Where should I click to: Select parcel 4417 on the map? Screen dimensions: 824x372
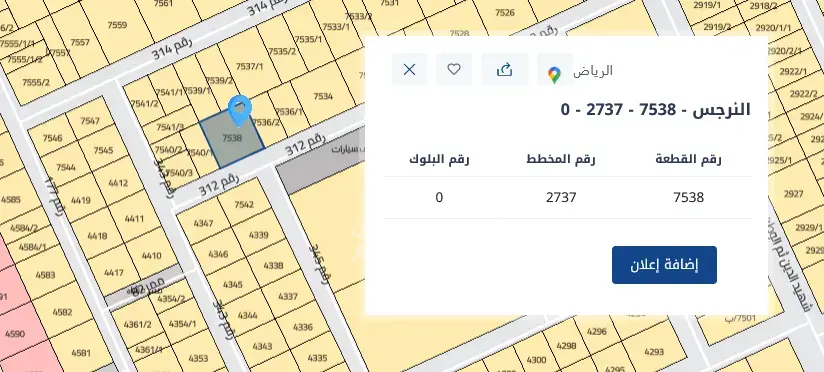[114, 273]
